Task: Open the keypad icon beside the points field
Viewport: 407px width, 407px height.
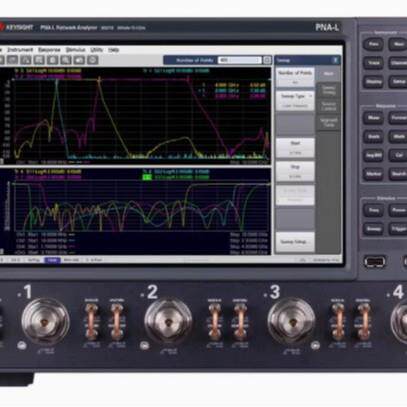Action: 267,60
